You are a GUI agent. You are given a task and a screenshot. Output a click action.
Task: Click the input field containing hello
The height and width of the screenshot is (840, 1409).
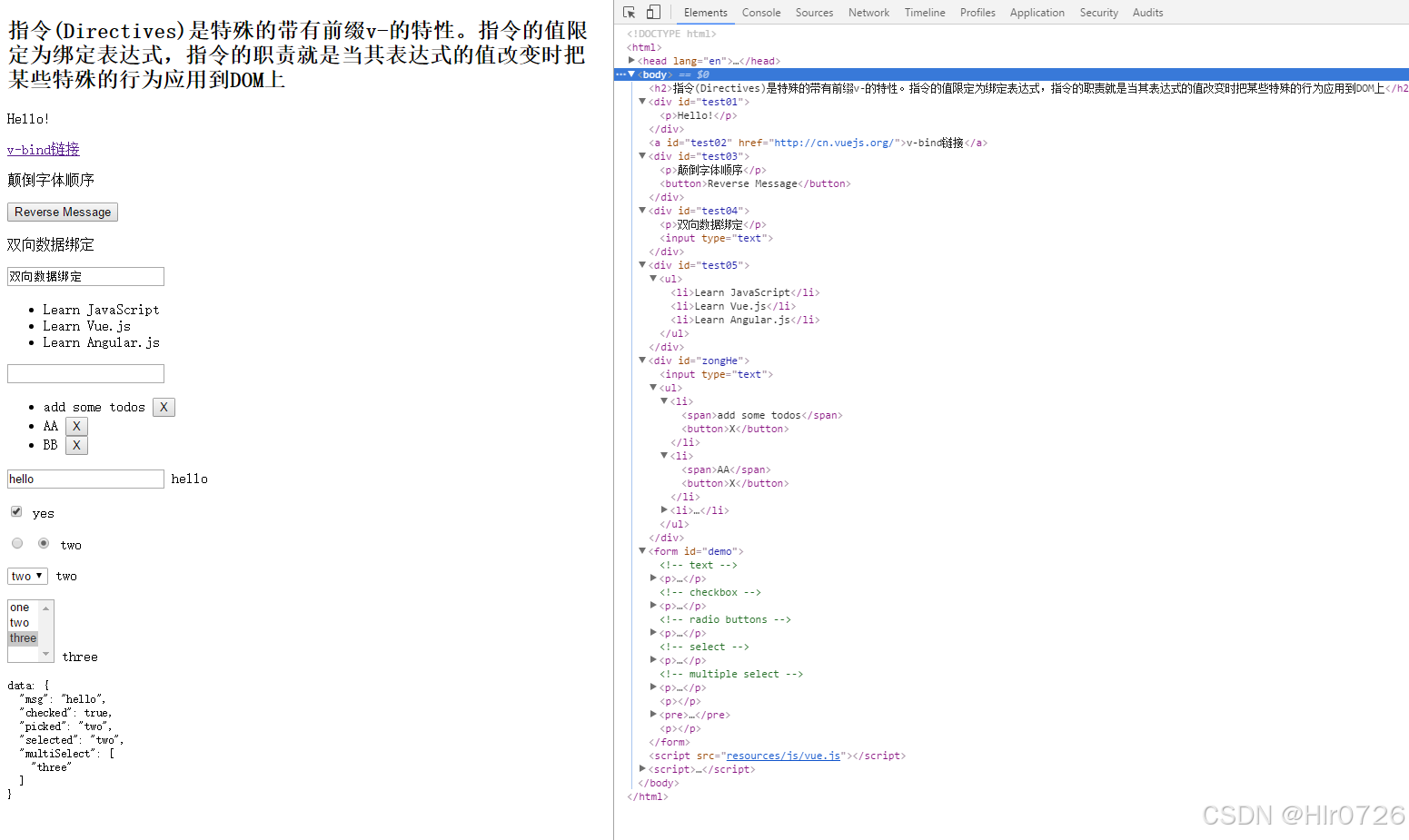point(84,479)
